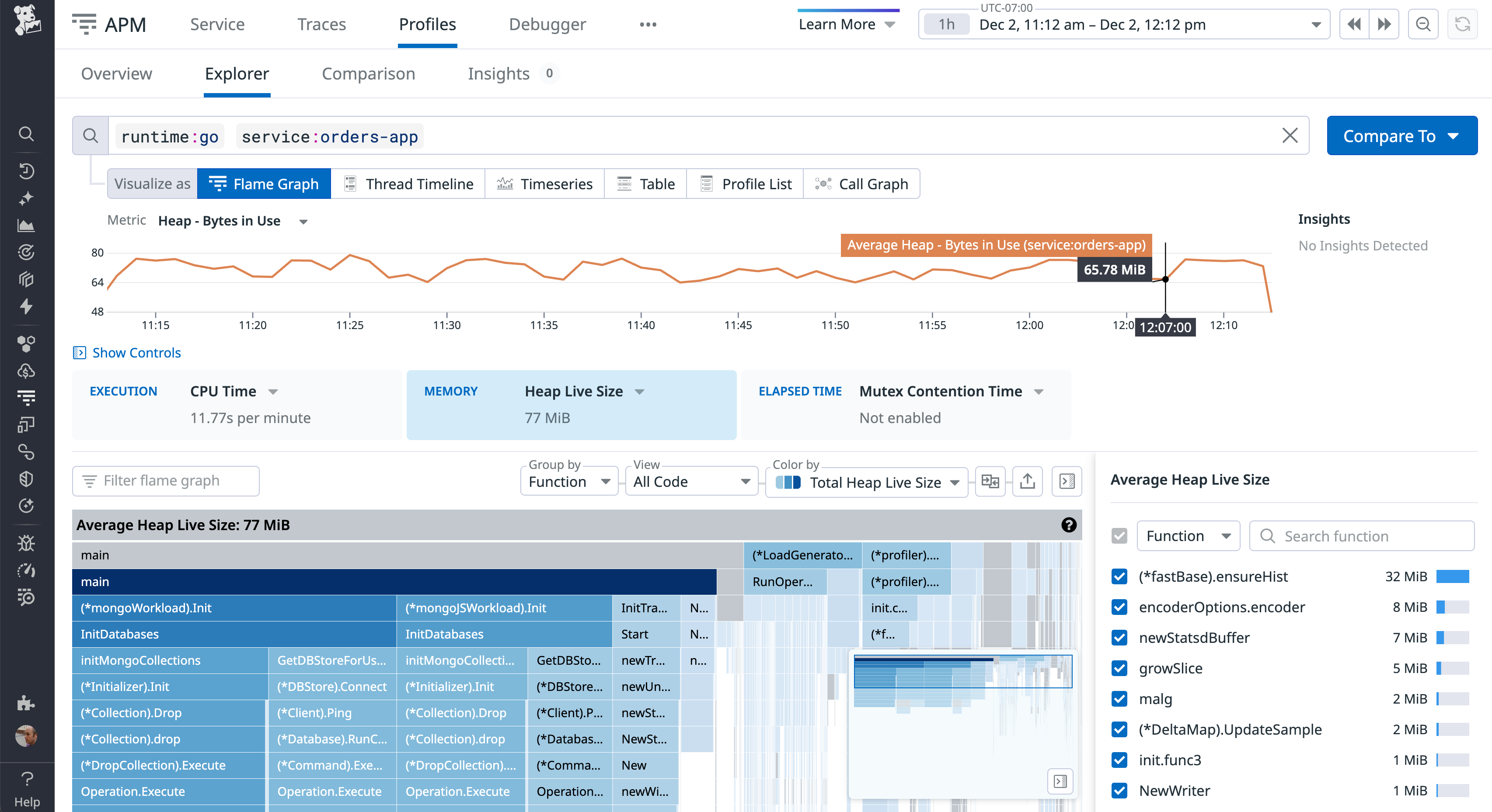Image resolution: width=1492 pixels, height=812 pixels.
Task: Open the Call Graph visualization
Action: tap(861, 184)
